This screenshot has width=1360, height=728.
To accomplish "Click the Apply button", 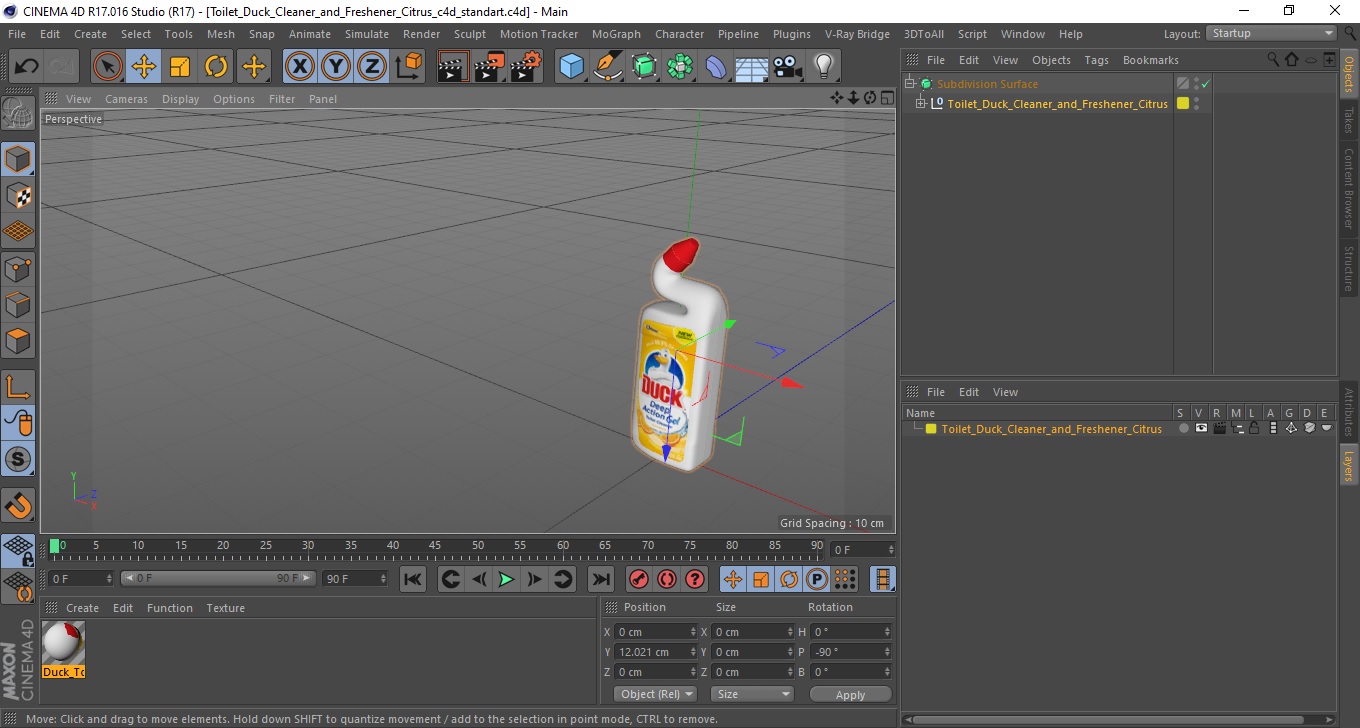I will pyautogui.click(x=850, y=695).
